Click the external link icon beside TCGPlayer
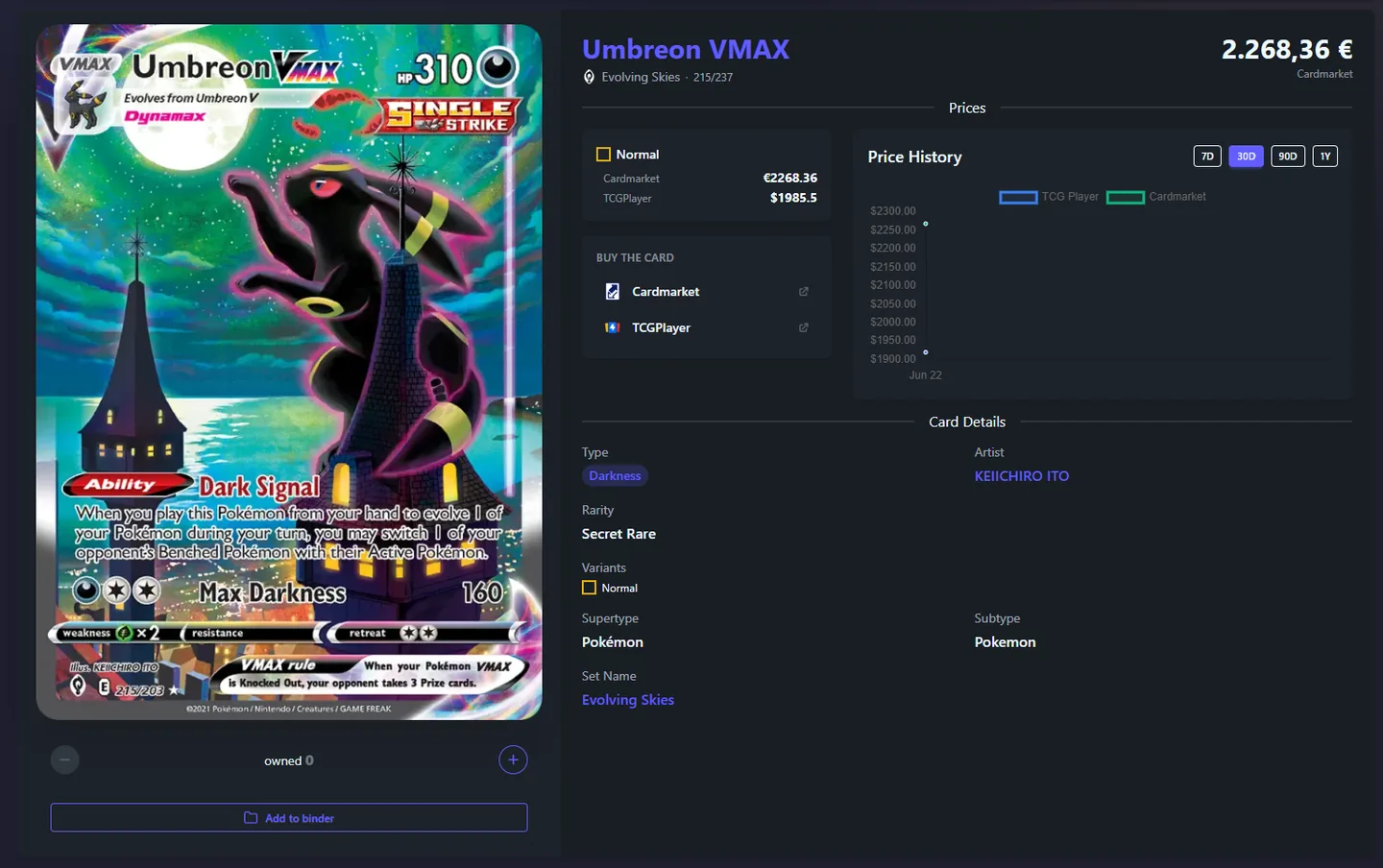This screenshot has height=868, width=1383. (x=804, y=327)
